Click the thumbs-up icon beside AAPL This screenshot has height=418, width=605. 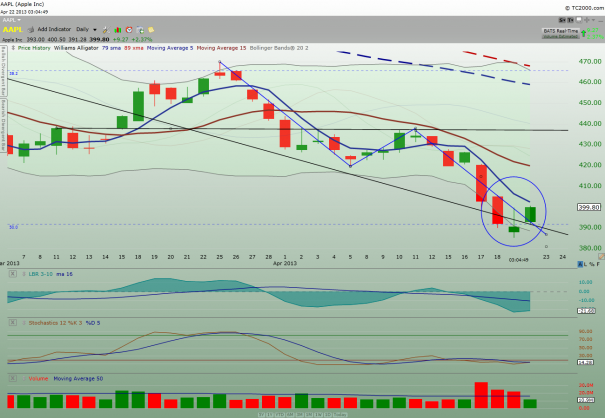click(31, 29)
